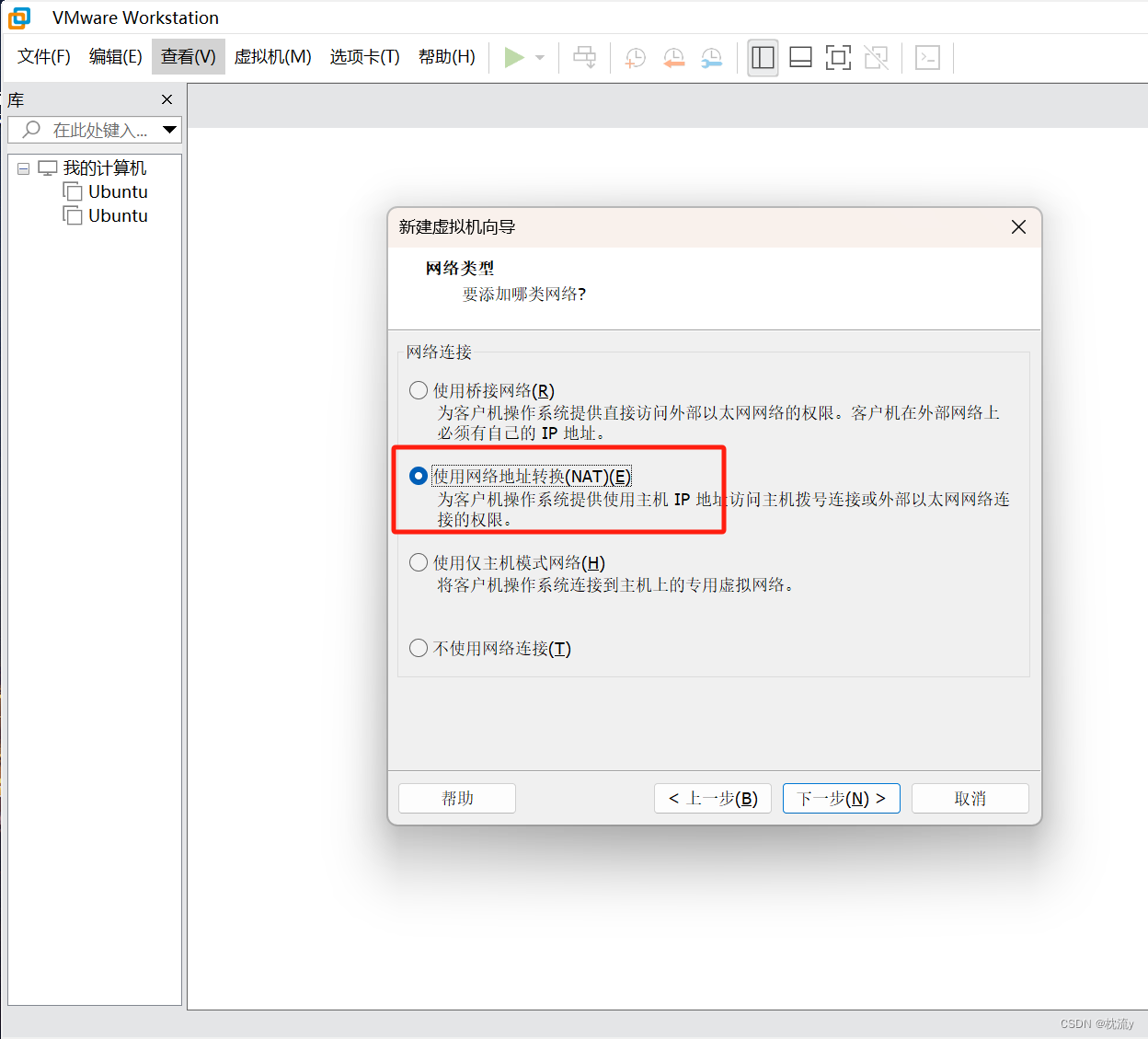
Task: Click the console view terminal icon
Action: pos(927,57)
